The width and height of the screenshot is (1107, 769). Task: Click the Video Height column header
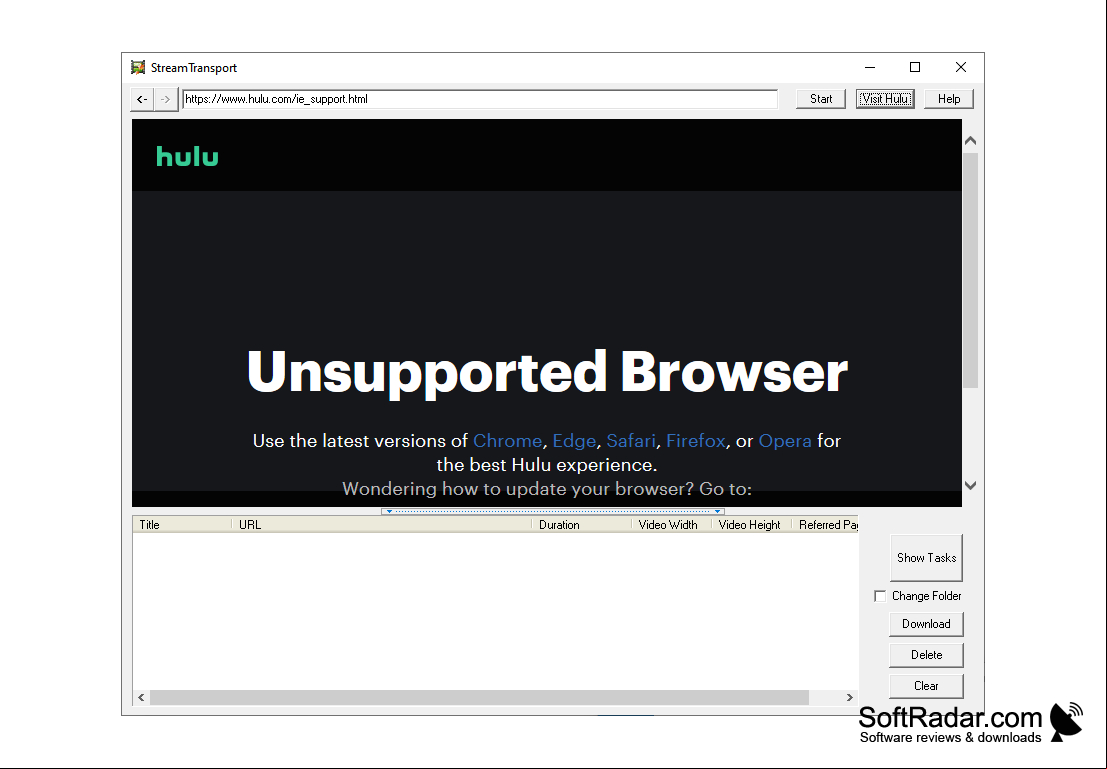tap(751, 525)
